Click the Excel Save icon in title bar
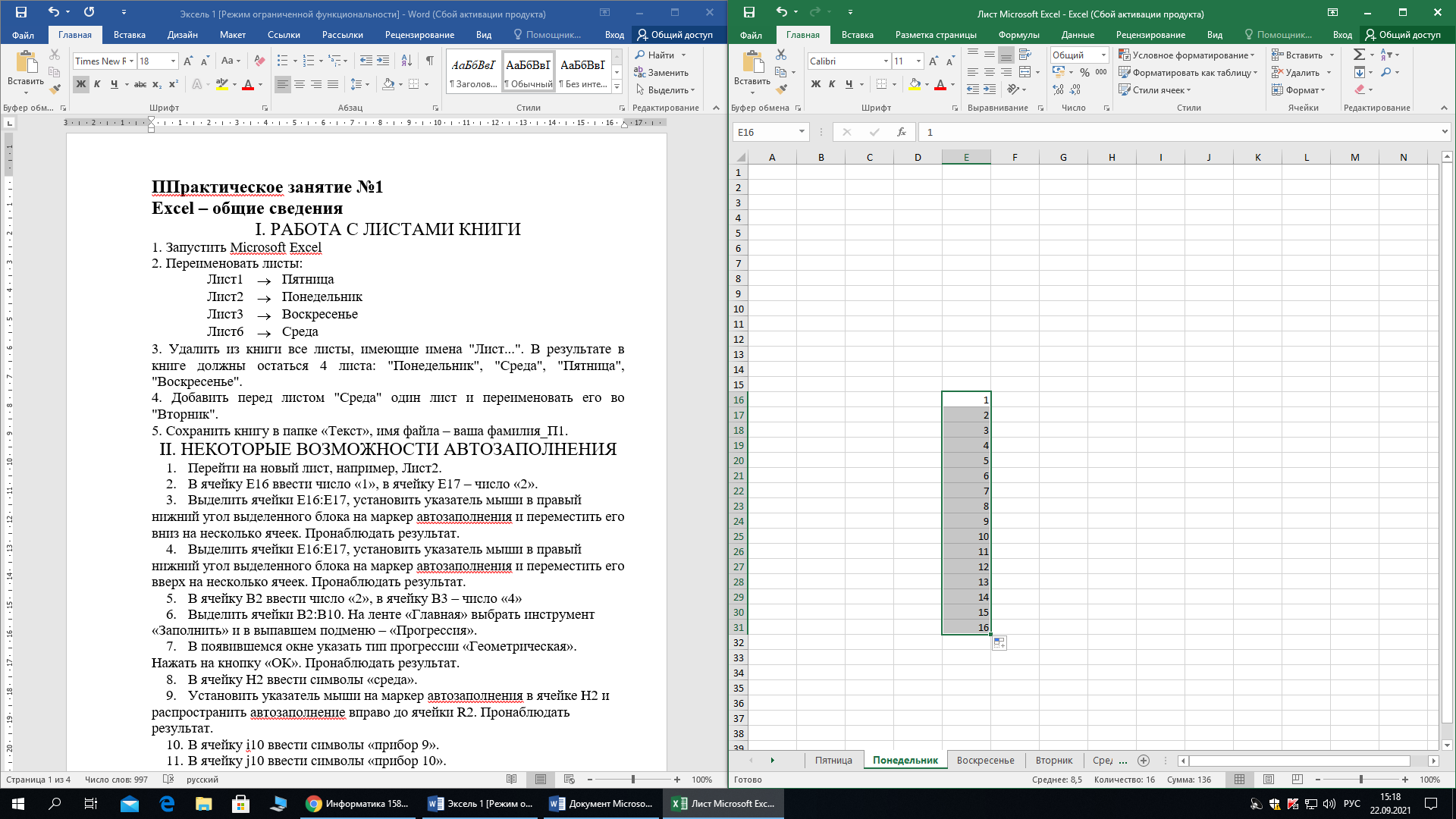The width and height of the screenshot is (1456, 819). 748,12
